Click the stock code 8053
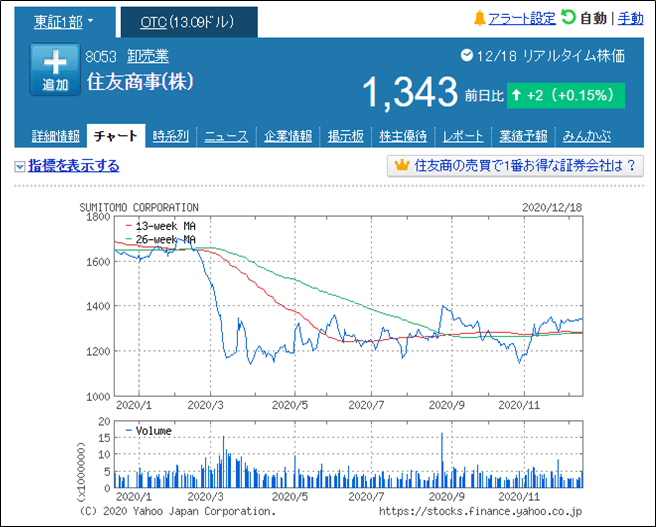Viewport: 656px width, 527px height. tap(101, 56)
